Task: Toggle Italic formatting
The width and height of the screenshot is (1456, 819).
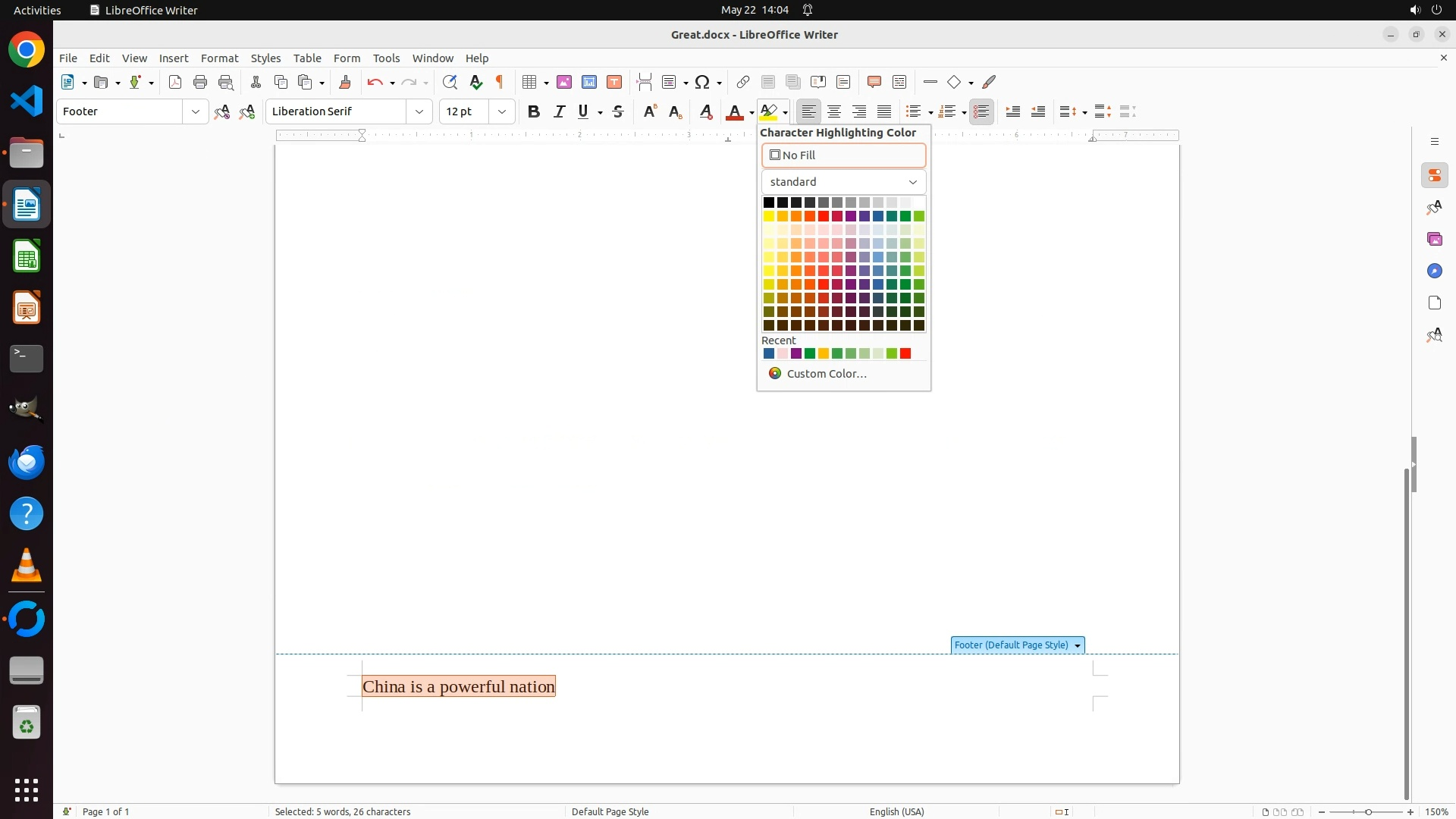Action: tap(560, 112)
